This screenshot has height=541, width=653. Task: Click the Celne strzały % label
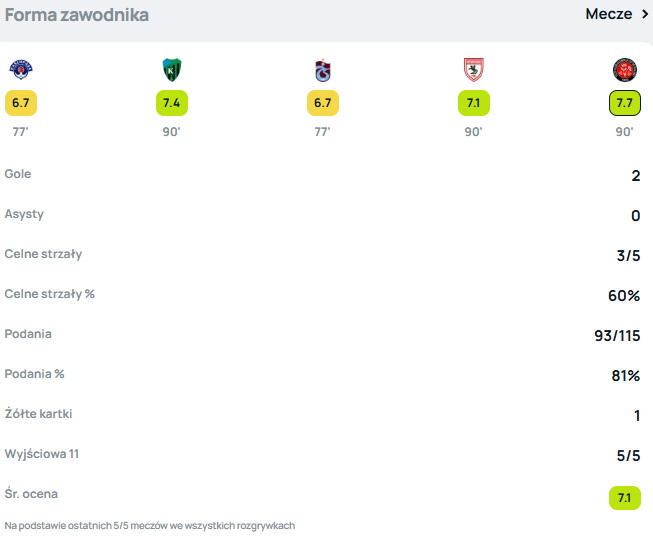(x=49, y=294)
